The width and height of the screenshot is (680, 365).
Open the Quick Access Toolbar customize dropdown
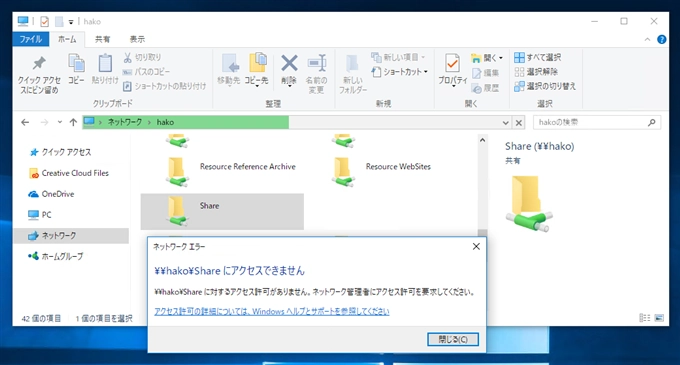[x=71, y=22]
